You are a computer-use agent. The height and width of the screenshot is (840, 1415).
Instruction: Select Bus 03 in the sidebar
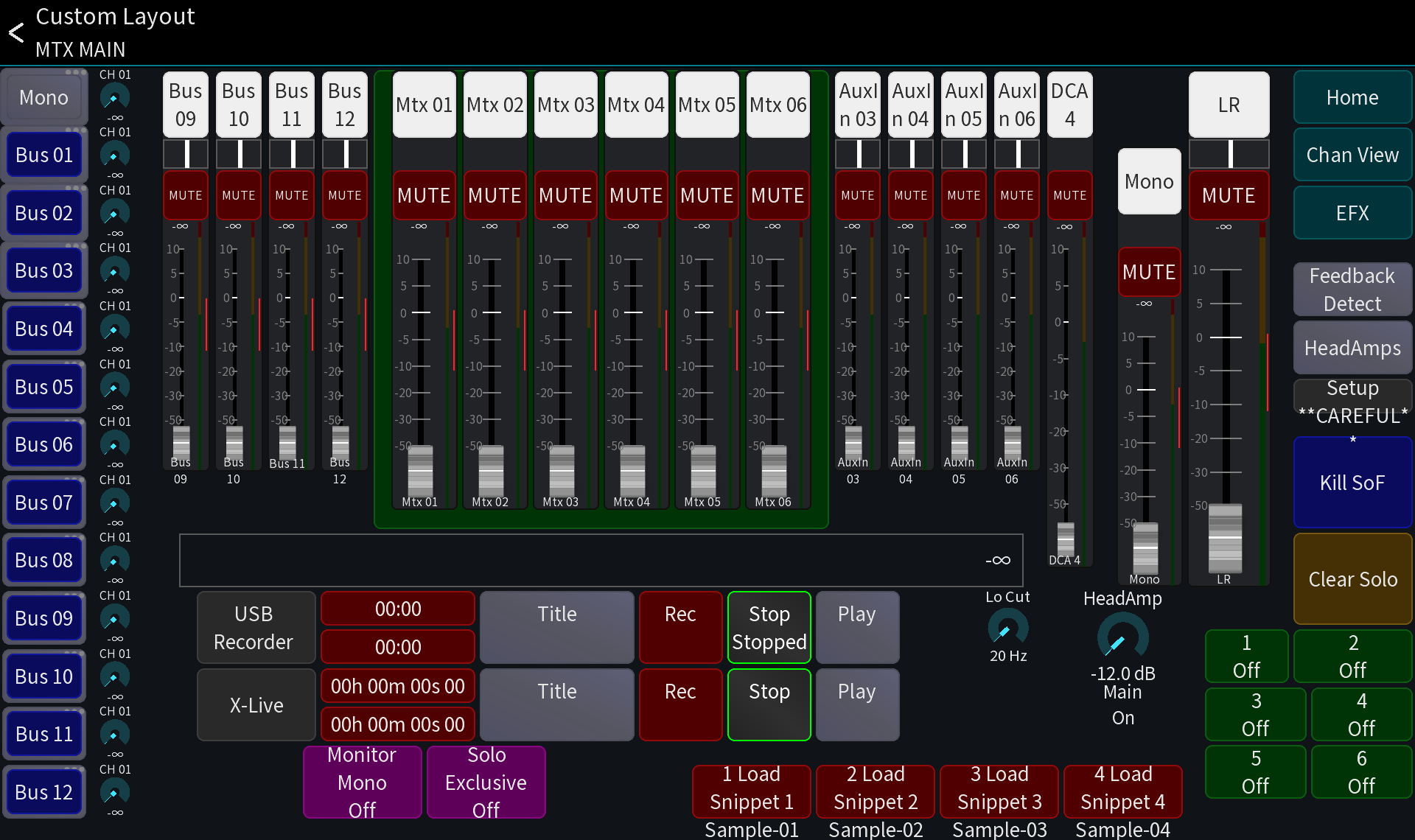click(x=44, y=270)
